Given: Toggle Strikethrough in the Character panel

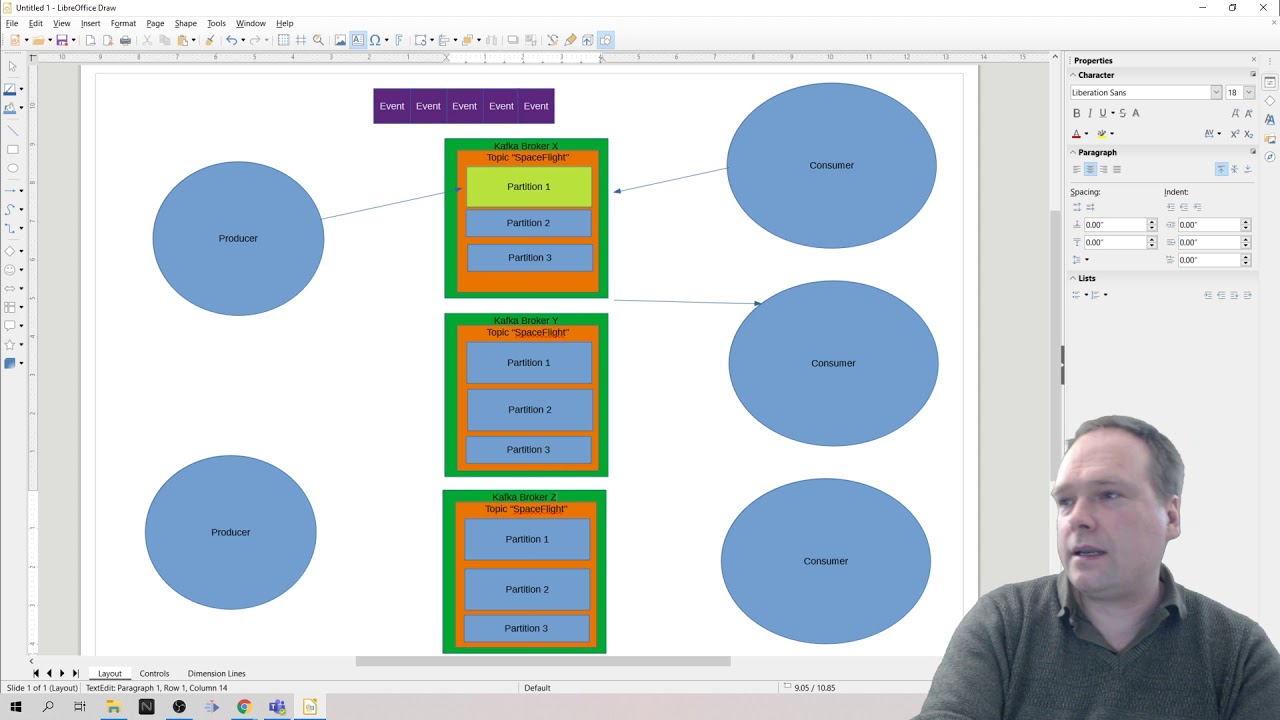Looking at the screenshot, I should tap(1122, 113).
